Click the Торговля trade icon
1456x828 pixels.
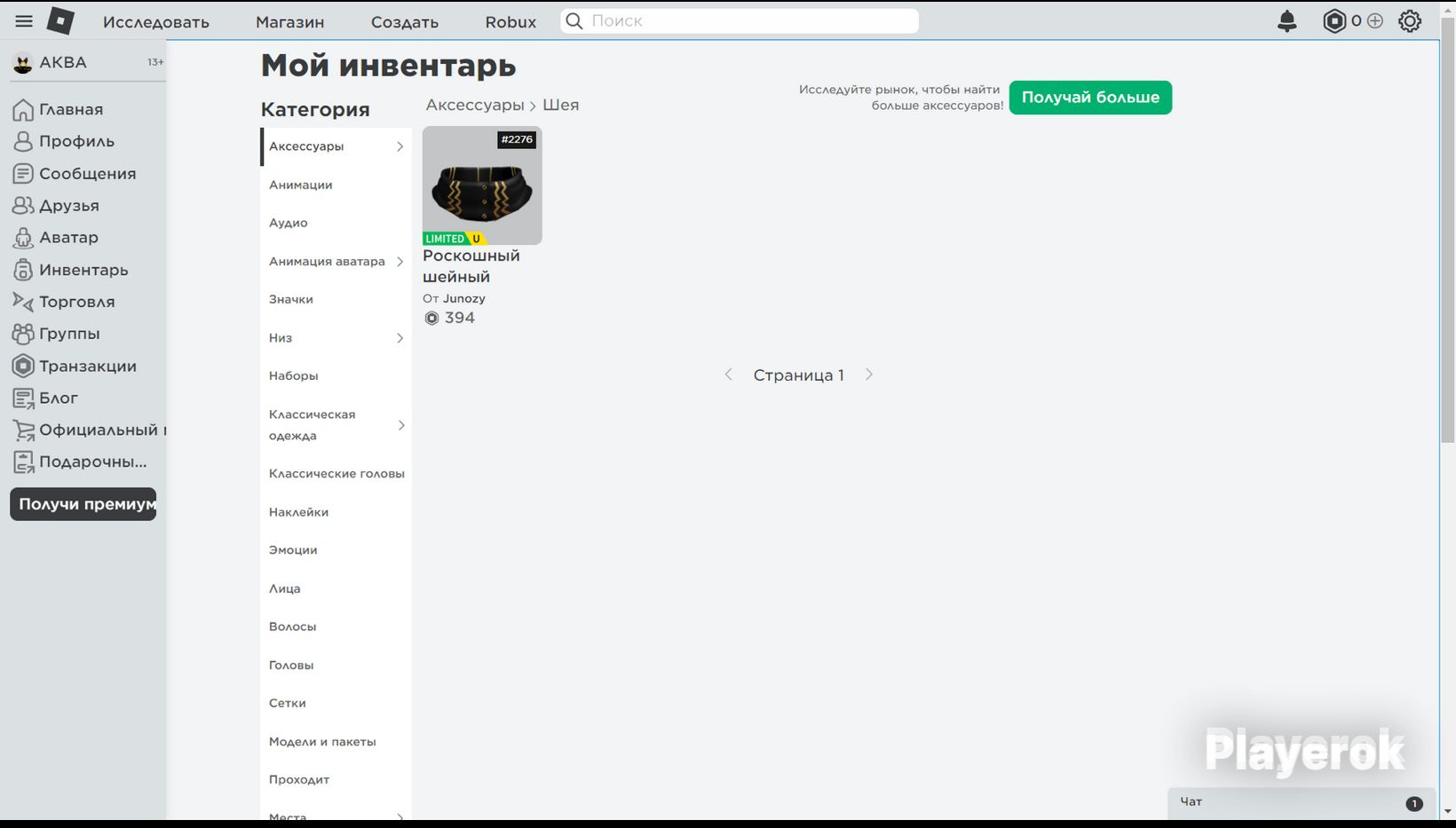coord(23,302)
